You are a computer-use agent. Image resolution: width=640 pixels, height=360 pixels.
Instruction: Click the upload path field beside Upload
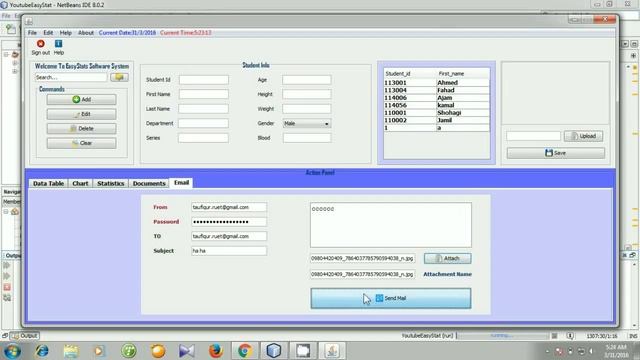point(533,136)
